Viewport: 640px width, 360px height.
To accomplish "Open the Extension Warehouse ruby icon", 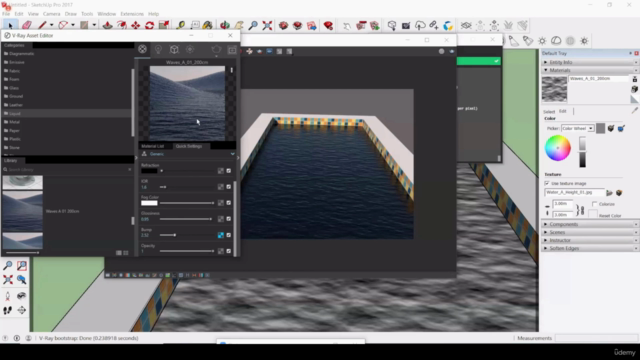I will (328, 25).
